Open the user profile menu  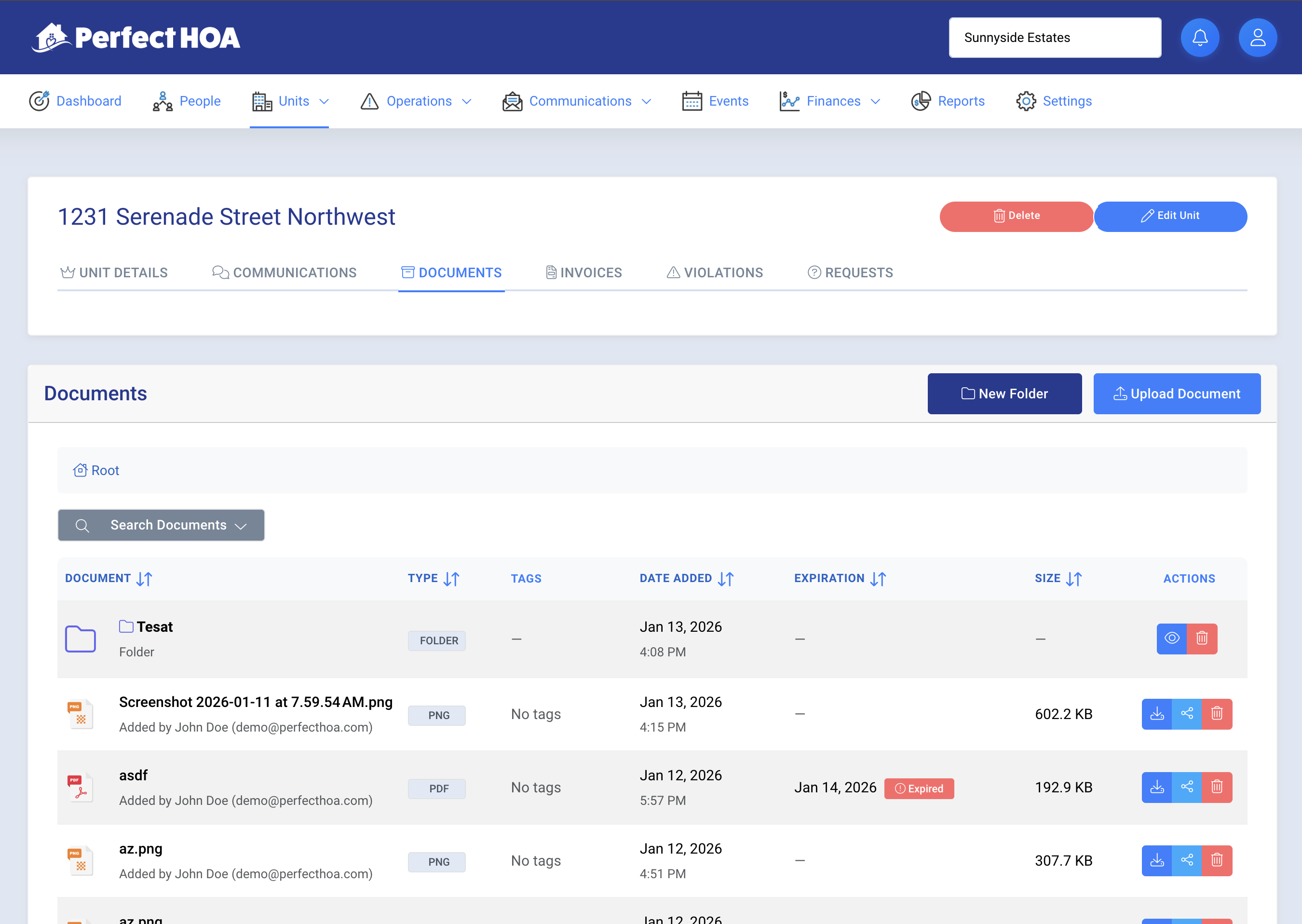1257,38
